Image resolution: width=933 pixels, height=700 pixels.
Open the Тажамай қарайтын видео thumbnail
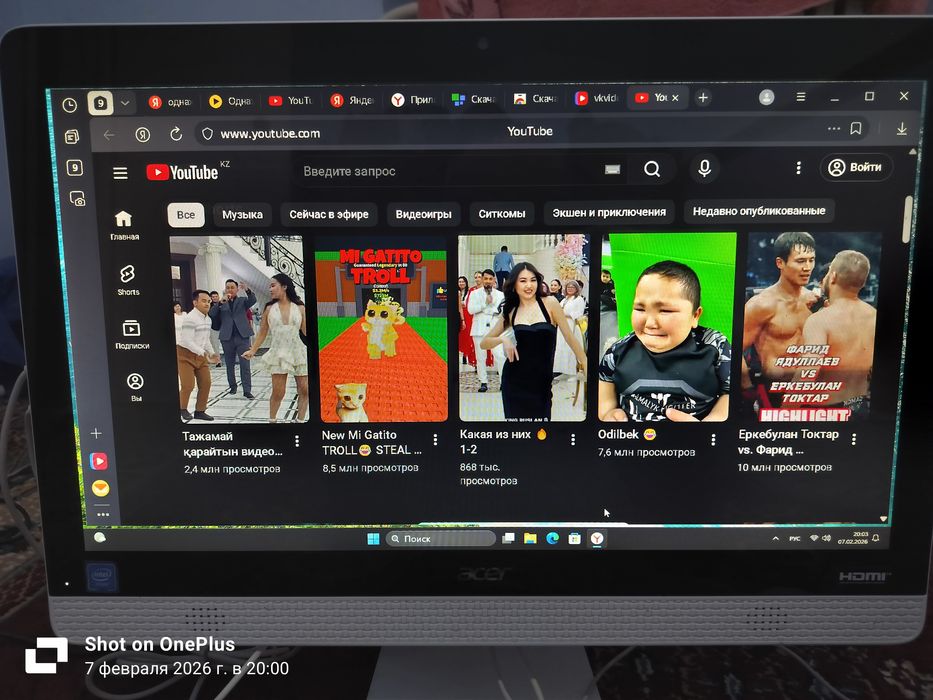[239, 329]
